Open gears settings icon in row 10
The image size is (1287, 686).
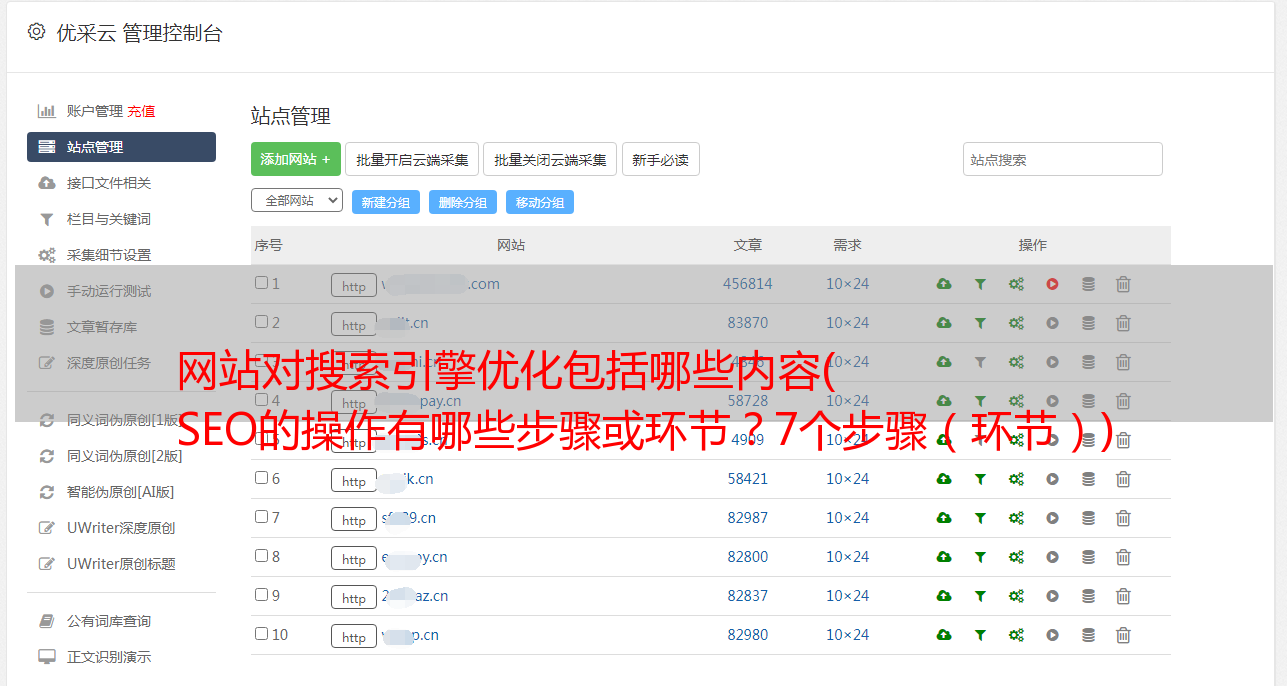pos(1016,635)
